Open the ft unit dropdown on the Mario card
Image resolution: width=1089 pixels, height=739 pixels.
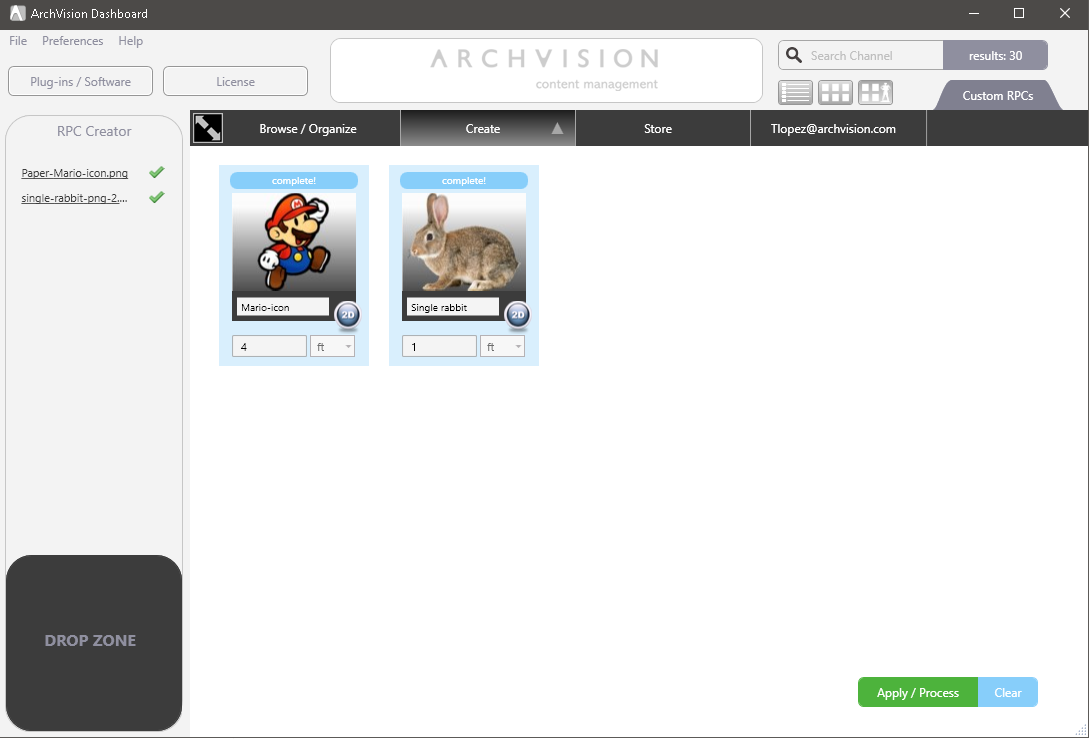[332, 345]
